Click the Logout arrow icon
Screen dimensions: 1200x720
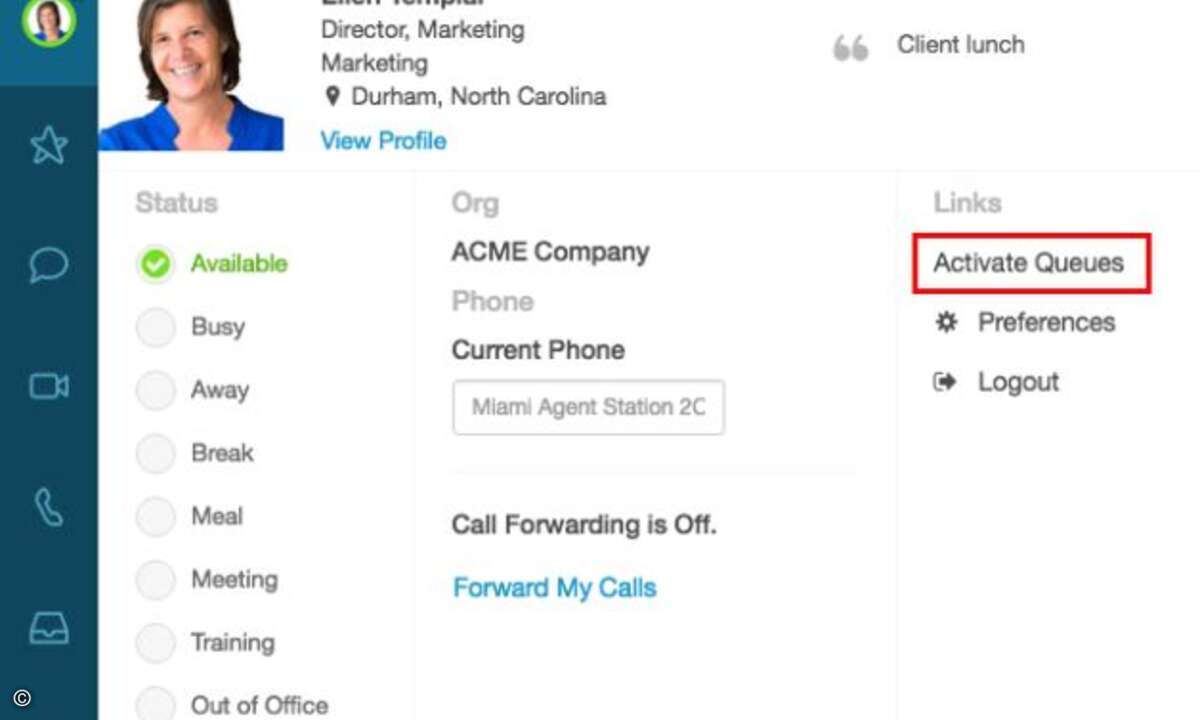tap(945, 382)
